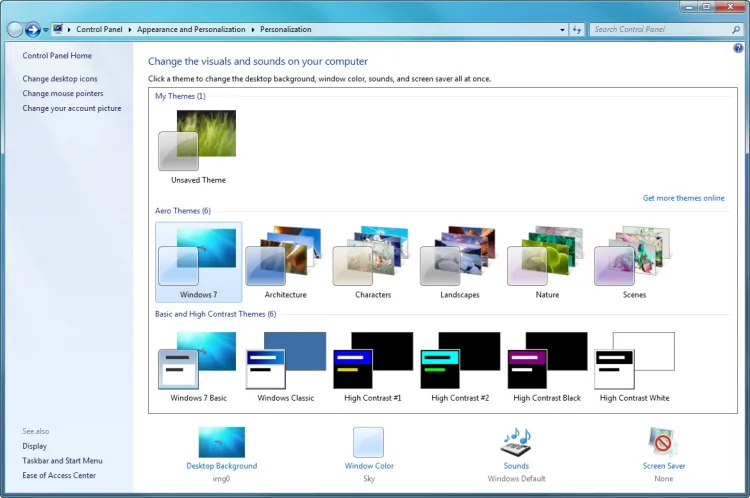Select High Contrast #1 theme
This screenshot has width=750, height=498.
(x=373, y=366)
